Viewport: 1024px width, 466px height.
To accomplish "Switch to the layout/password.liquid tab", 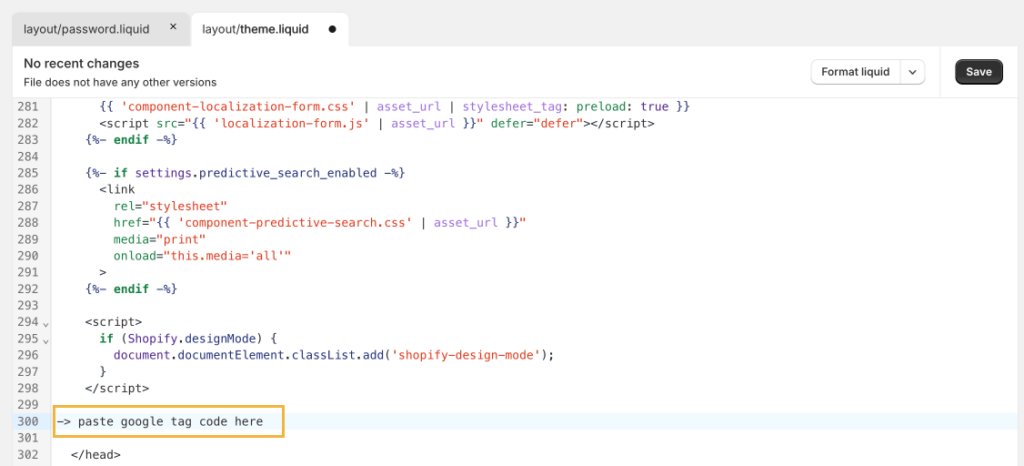I will click(x=86, y=29).
